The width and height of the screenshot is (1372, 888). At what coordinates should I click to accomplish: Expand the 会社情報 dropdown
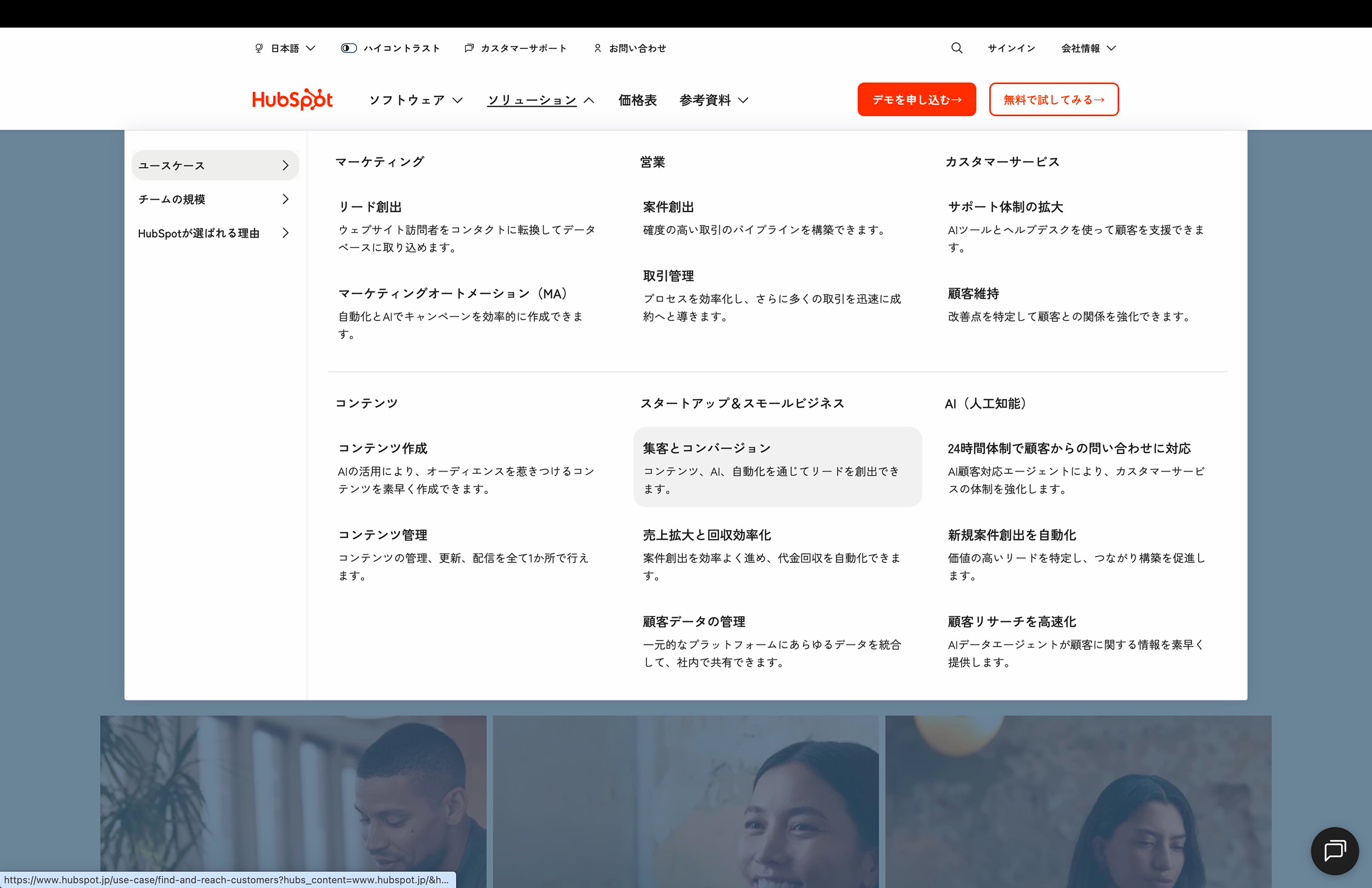click(x=1088, y=48)
